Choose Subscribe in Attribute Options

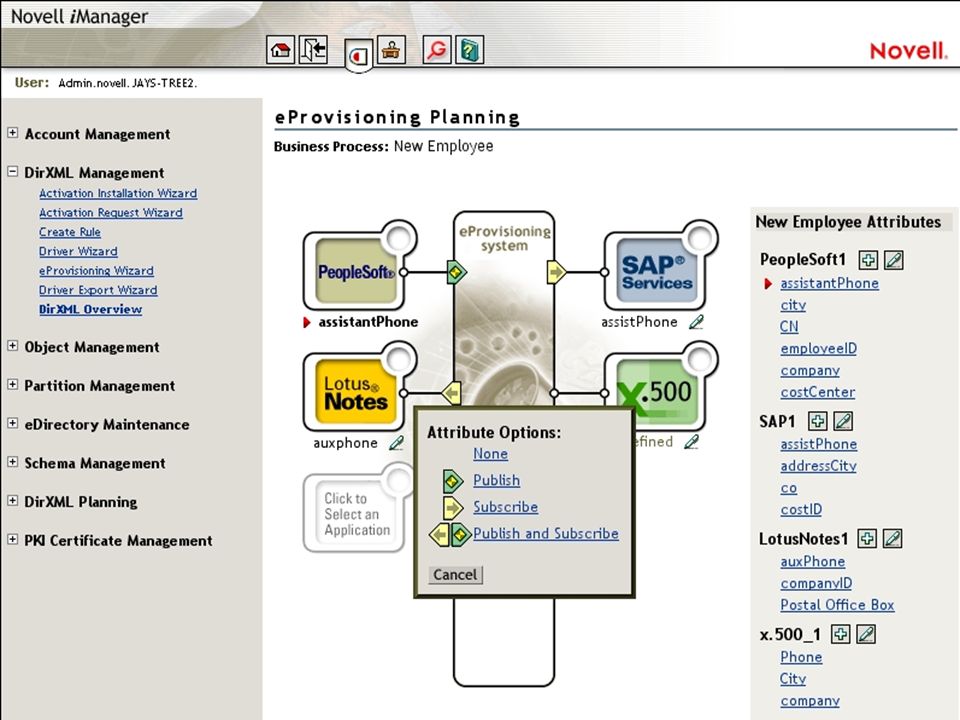coord(506,507)
